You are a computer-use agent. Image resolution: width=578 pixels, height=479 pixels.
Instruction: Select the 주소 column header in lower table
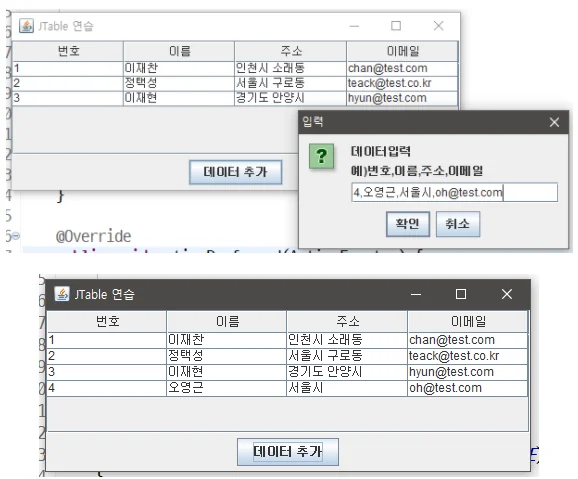tap(347, 321)
